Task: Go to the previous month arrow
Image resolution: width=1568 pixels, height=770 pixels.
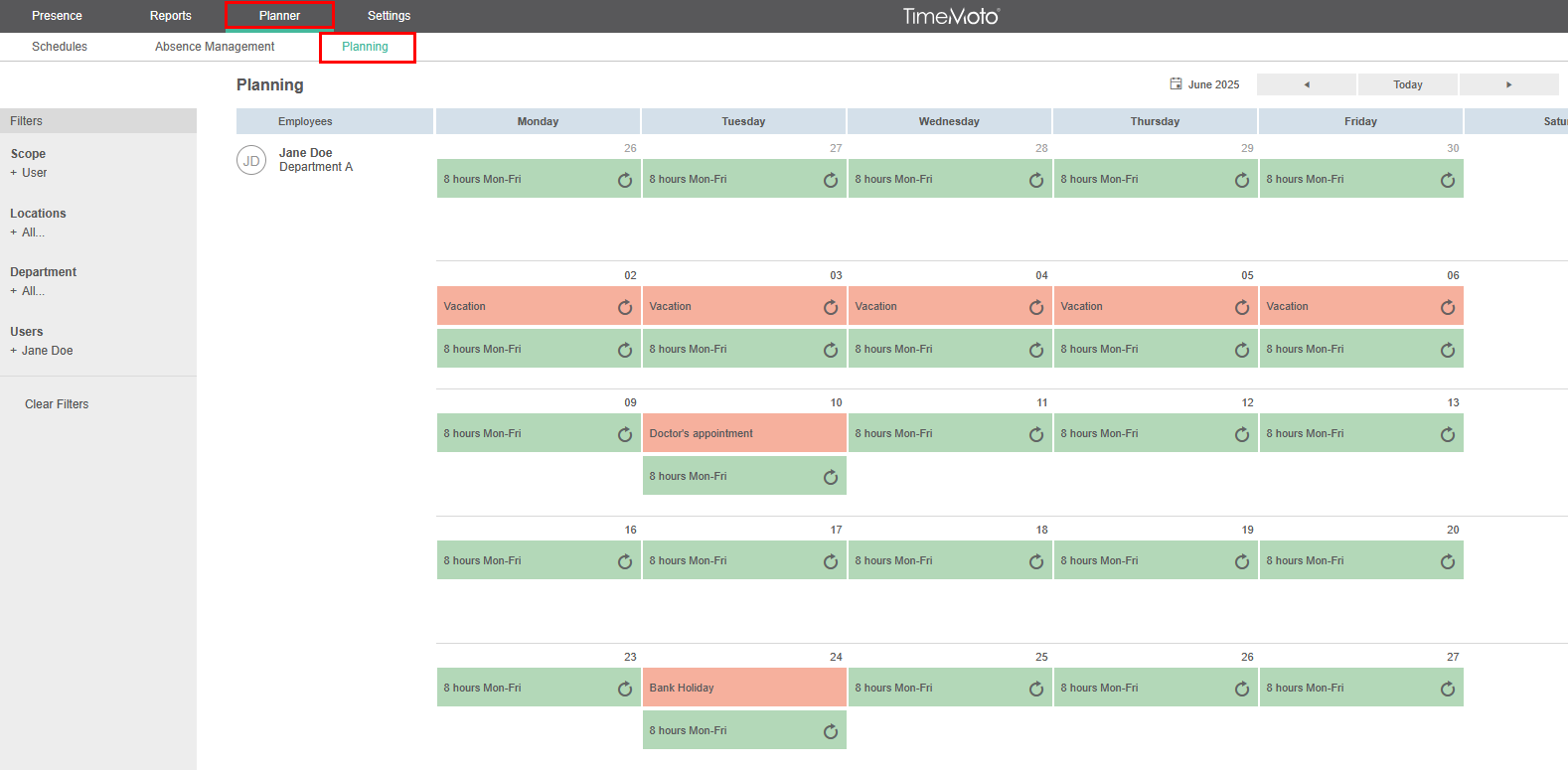Action: pos(1307,84)
